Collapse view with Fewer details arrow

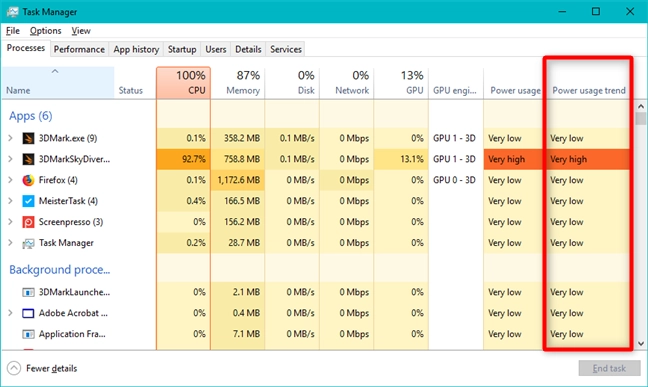pos(14,368)
